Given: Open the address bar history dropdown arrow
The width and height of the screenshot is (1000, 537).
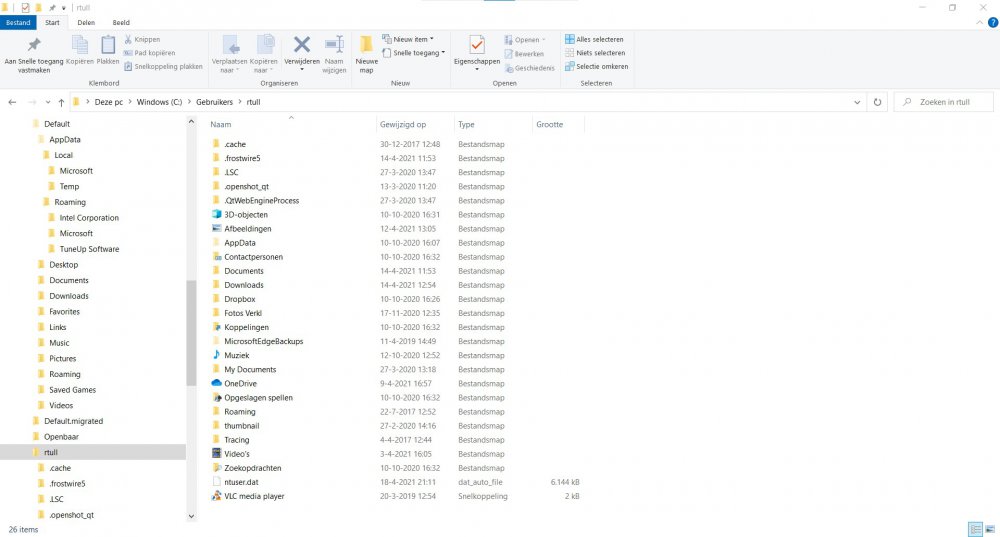Looking at the screenshot, I should click(855, 102).
